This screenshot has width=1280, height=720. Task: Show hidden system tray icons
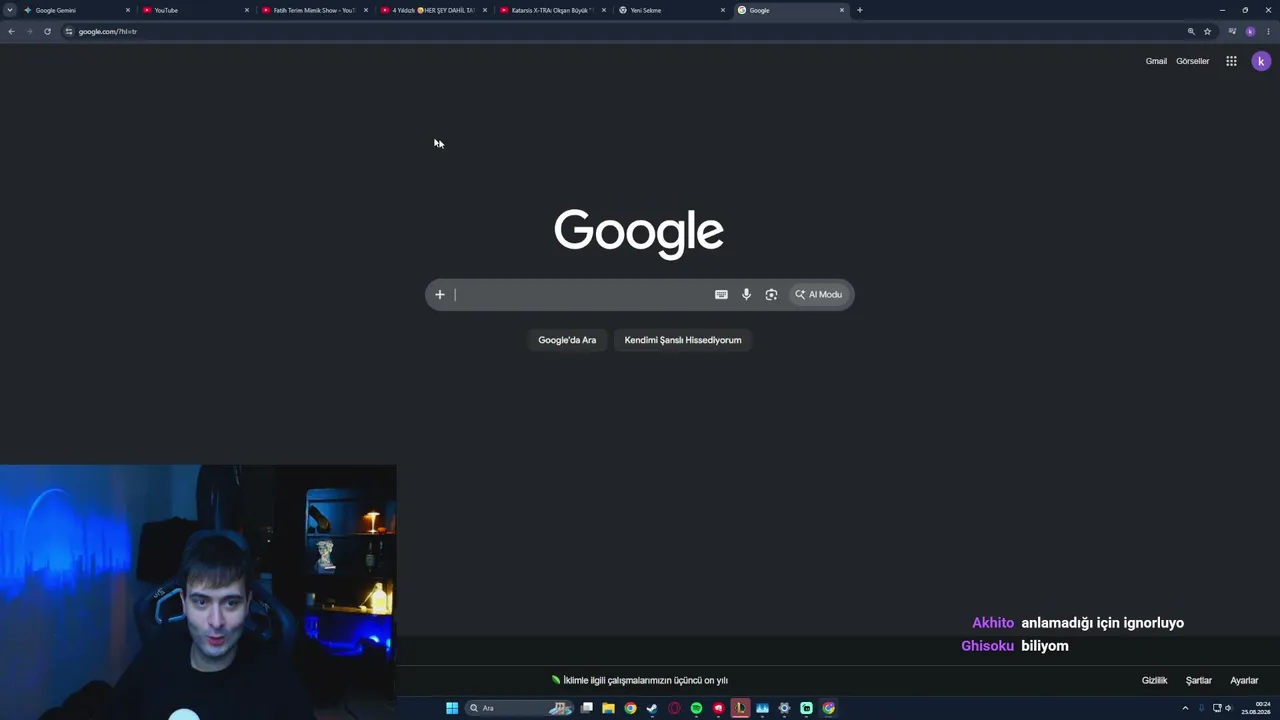click(1185, 708)
